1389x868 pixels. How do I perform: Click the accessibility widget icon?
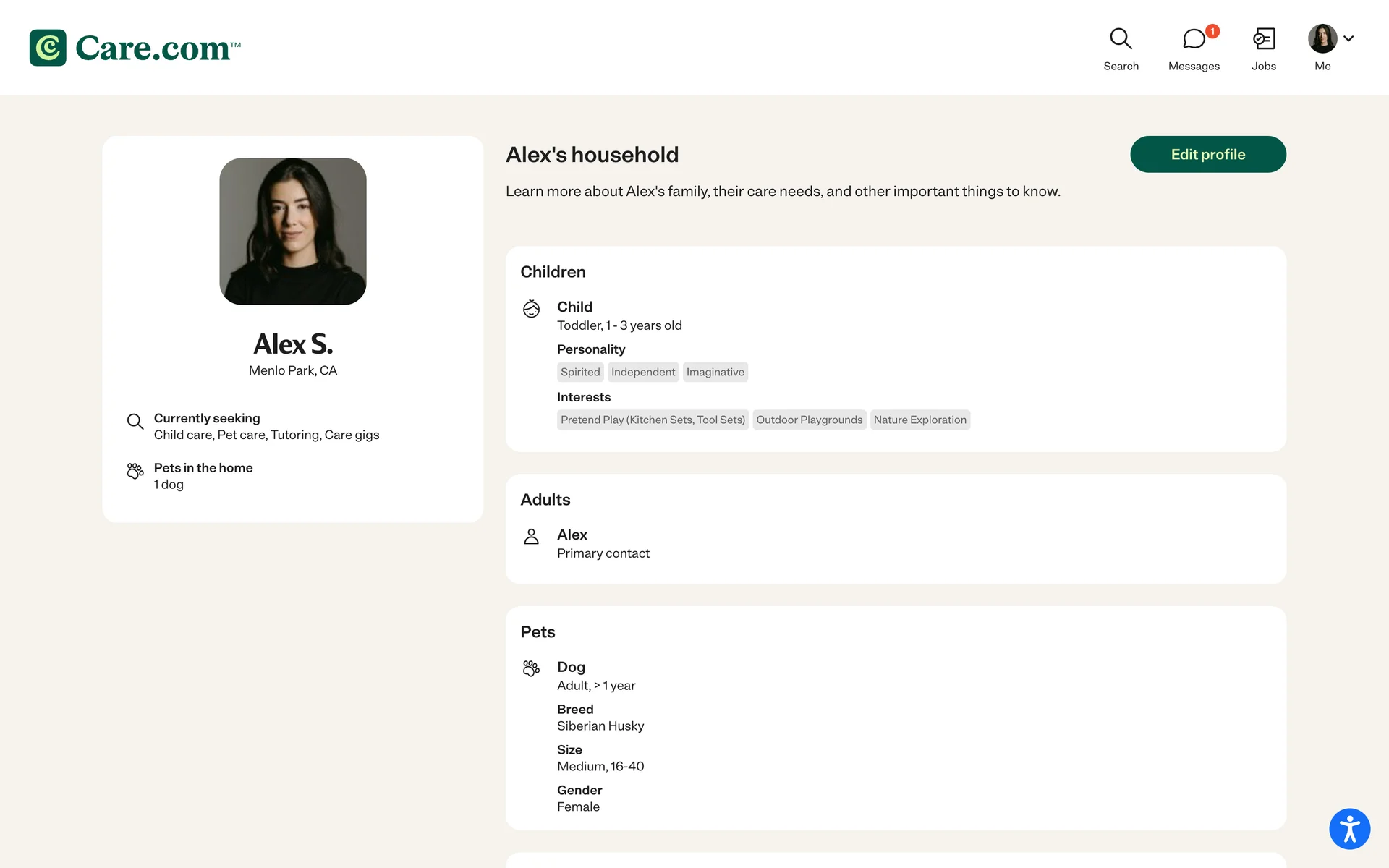[x=1349, y=828]
